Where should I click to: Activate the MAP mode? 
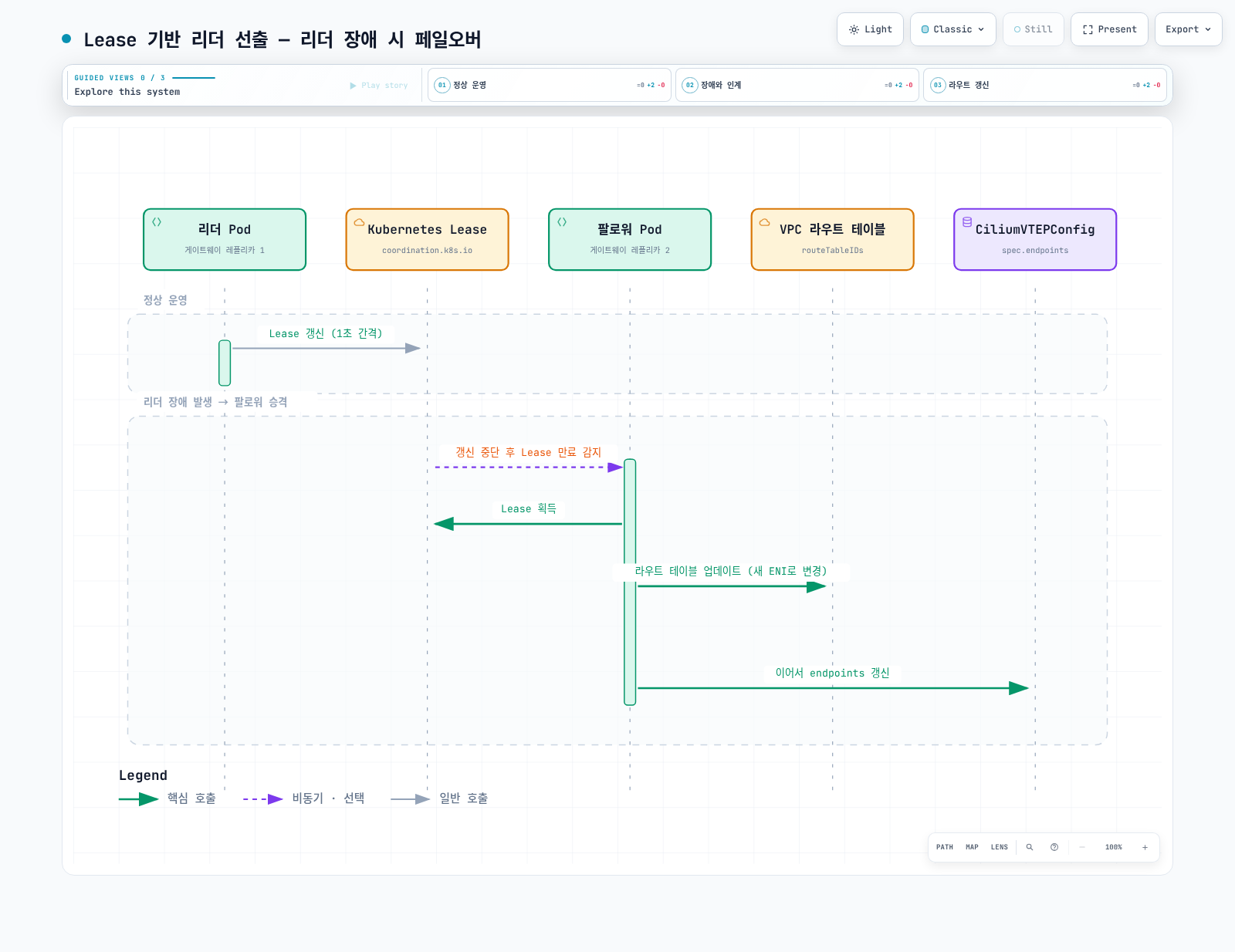pos(972,847)
